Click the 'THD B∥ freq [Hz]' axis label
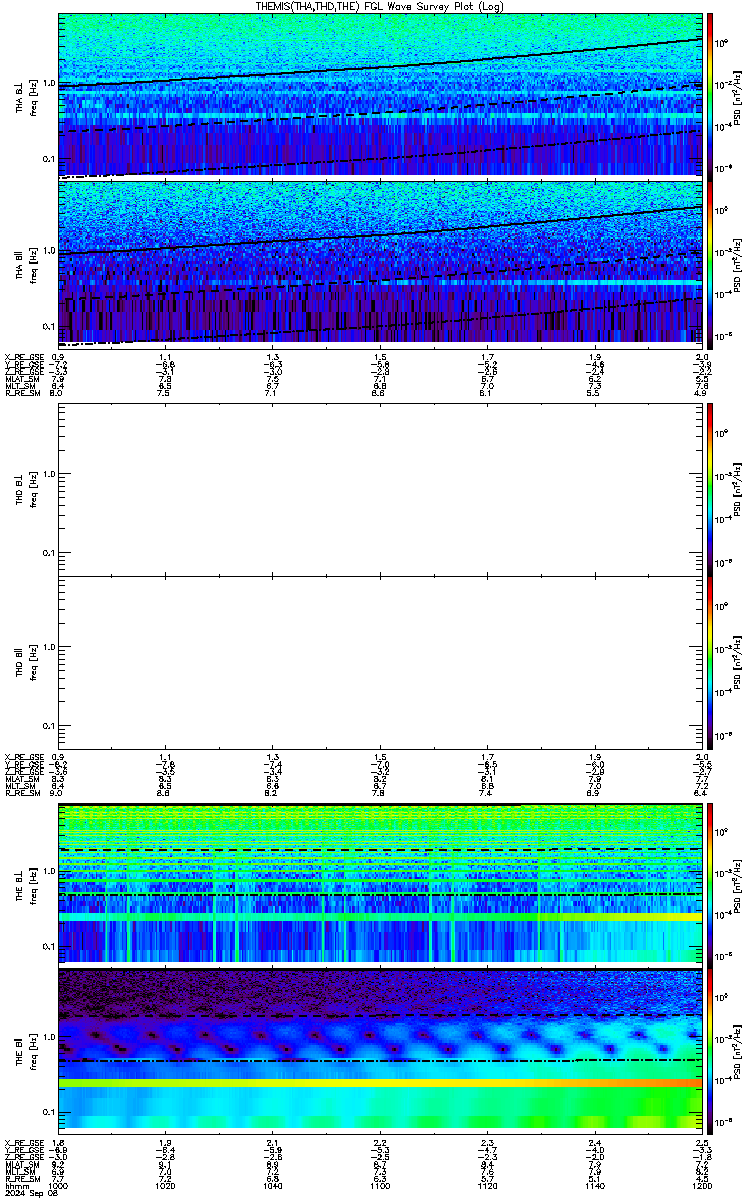 [25, 661]
